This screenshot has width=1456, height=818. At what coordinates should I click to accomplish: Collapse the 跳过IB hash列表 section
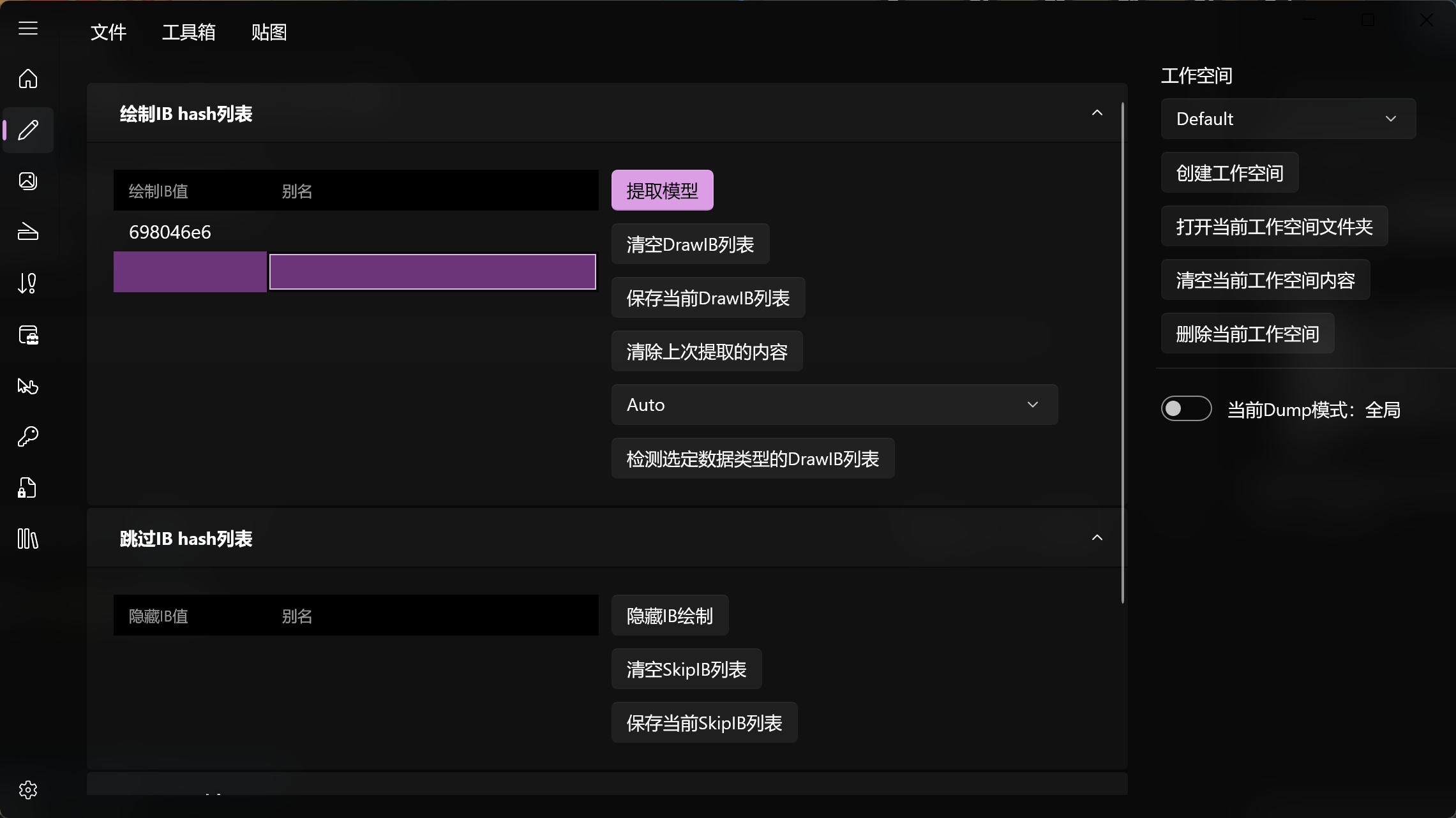pyautogui.click(x=1097, y=539)
